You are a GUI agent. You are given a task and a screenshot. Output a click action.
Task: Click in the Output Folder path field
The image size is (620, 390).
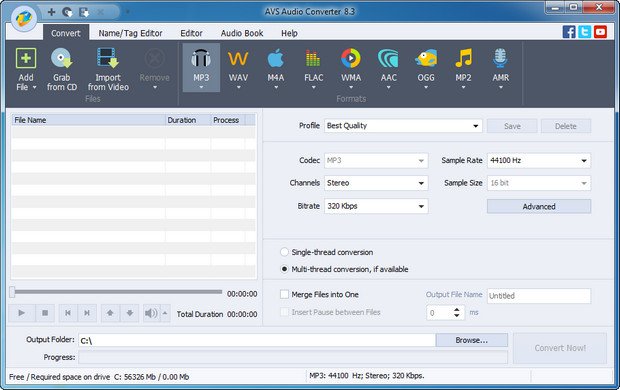pyautogui.click(x=257, y=340)
